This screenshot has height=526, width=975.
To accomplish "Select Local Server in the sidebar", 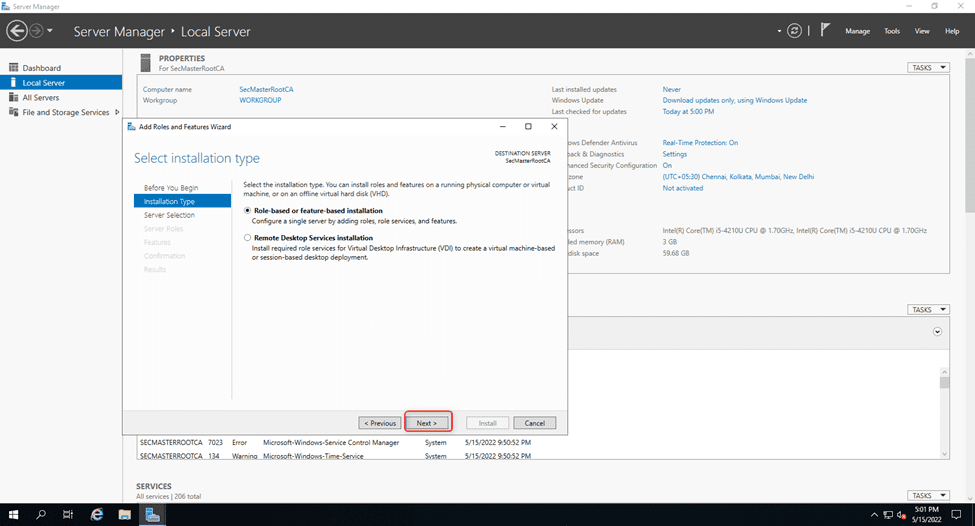I will click(x=61, y=83).
